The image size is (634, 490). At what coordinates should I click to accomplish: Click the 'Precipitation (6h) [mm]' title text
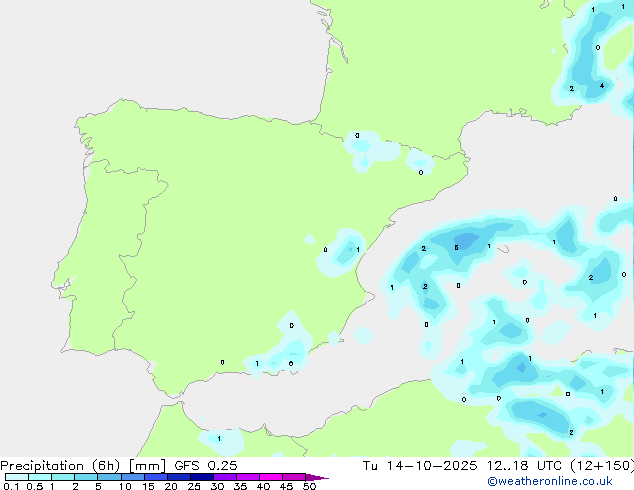click(x=83, y=466)
